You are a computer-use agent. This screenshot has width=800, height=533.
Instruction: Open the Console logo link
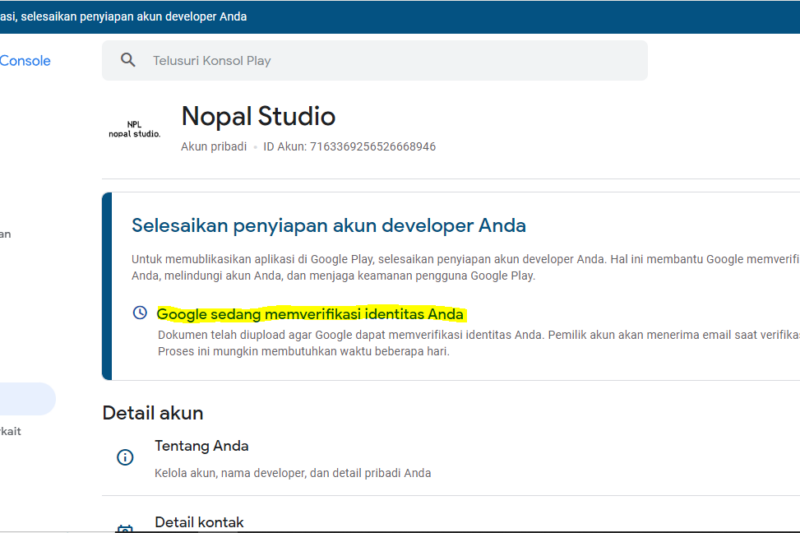pyautogui.click(x=25, y=61)
